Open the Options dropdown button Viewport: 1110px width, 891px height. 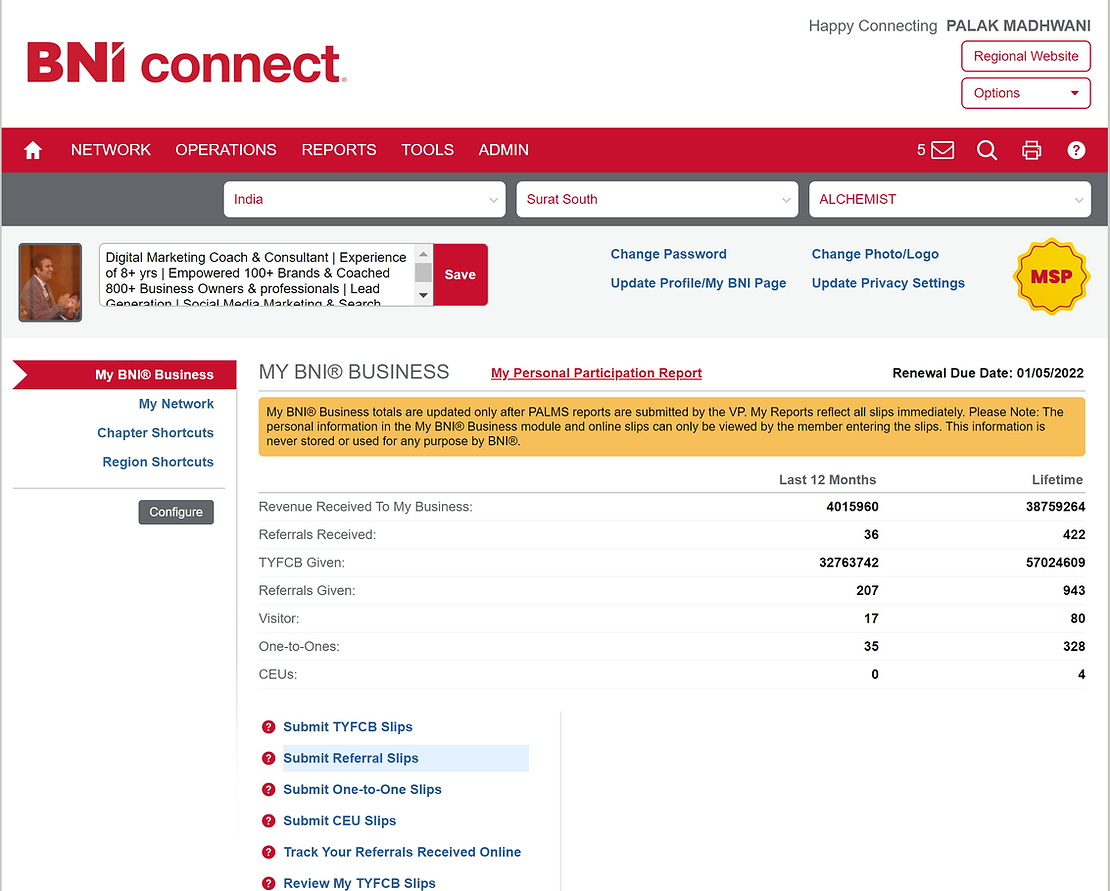click(x=1025, y=93)
